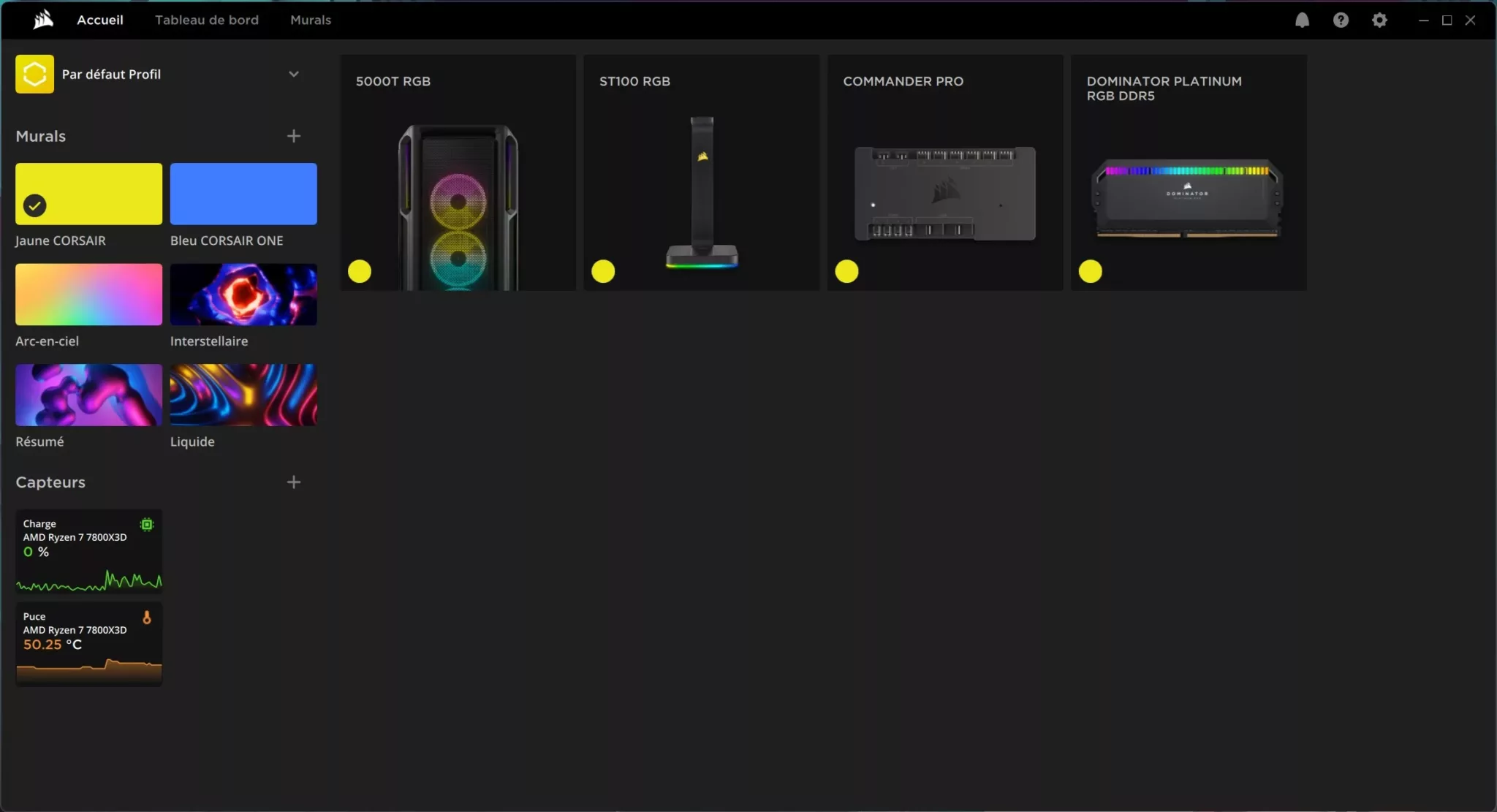The width and height of the screenshot is (1497, 812).
Task: Open the Murals tab in top bar
Action: pyautogui.click(x=310, y=20)
